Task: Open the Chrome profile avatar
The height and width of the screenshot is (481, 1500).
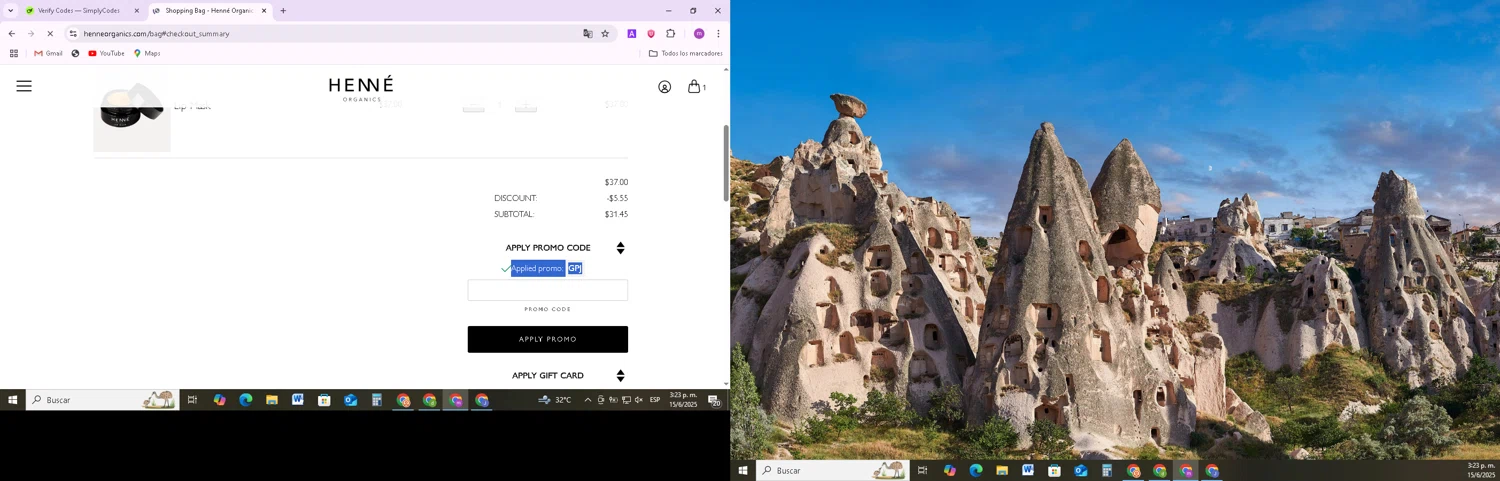Action: pyautogui.click(x=699, y=34)
